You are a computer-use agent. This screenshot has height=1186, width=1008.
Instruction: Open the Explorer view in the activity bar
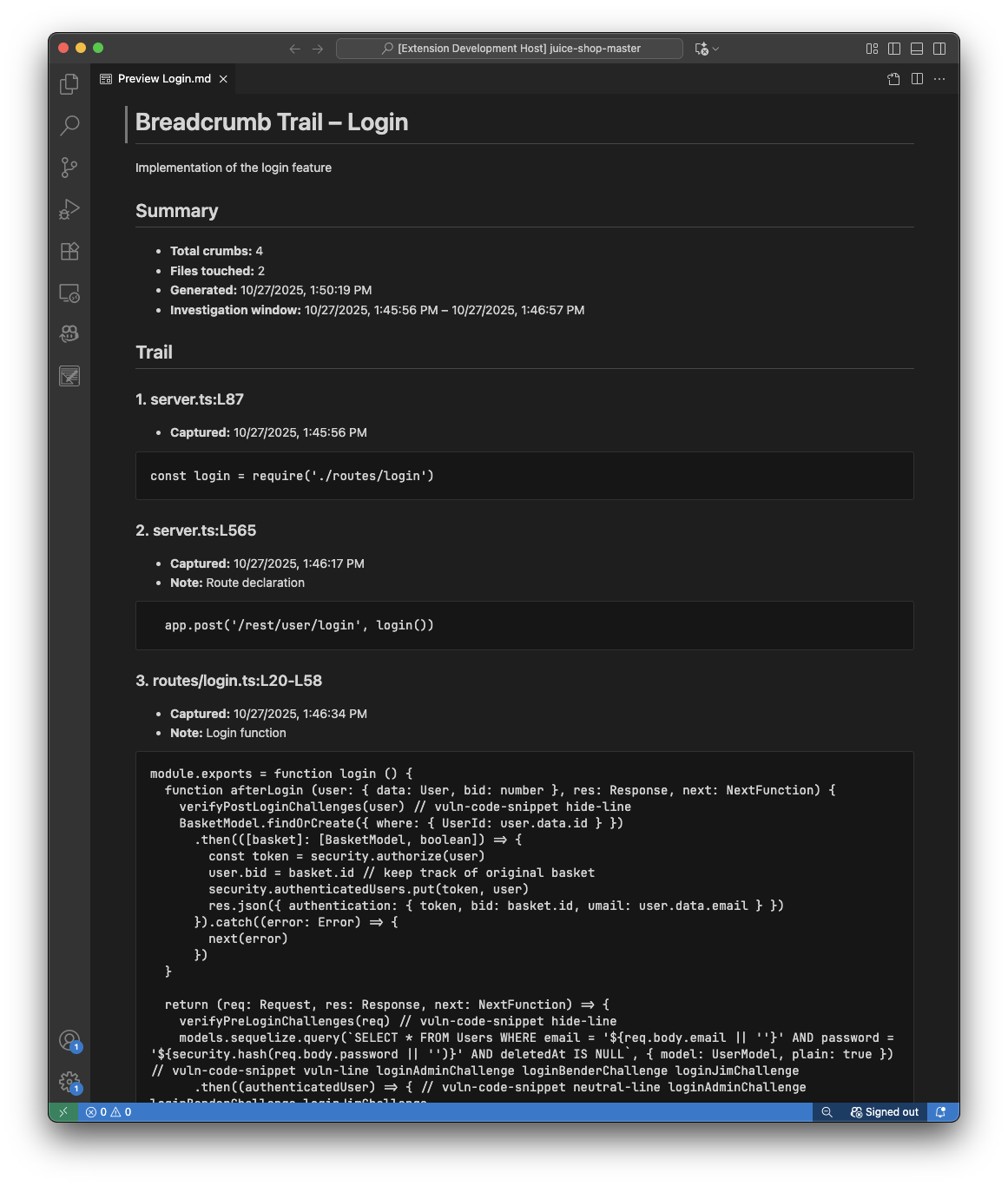pos(69,82)
